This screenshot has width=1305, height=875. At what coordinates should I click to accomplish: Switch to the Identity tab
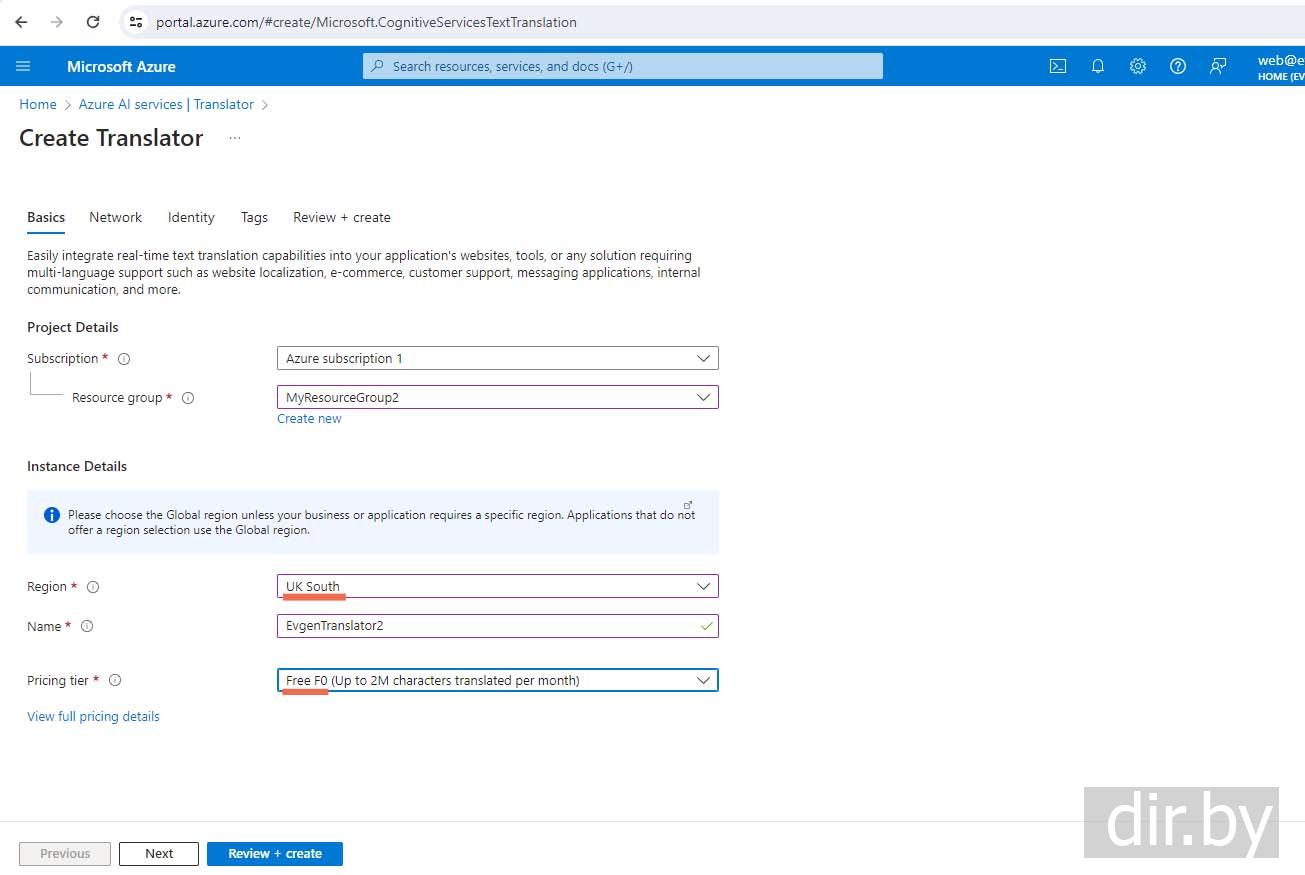pos(191,217)
